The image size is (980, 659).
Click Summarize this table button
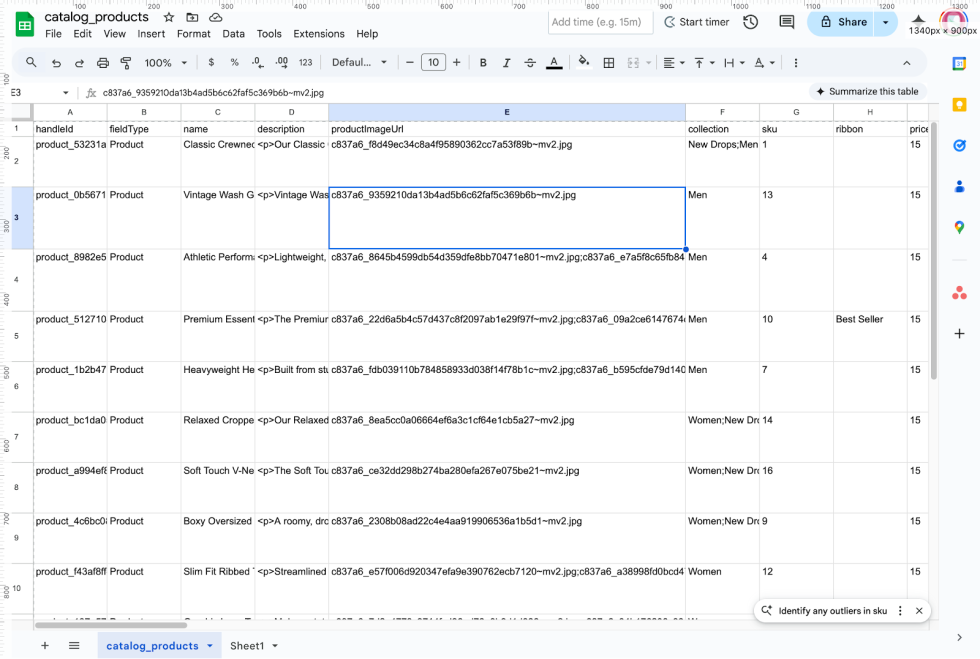click(x=867, y=92)
